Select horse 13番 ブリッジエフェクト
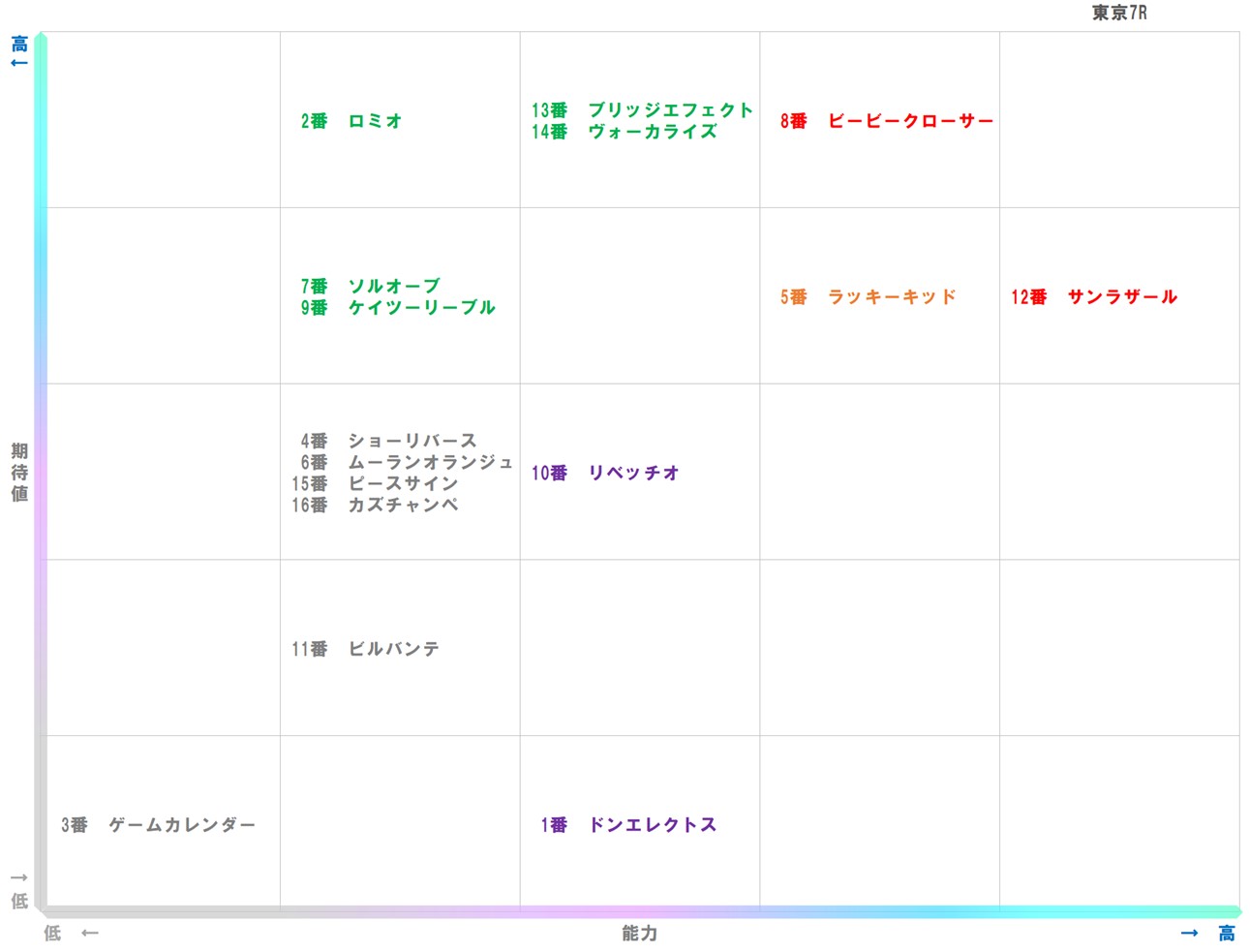The width and height of the screenshot is (1250, 952). [640, 109]
